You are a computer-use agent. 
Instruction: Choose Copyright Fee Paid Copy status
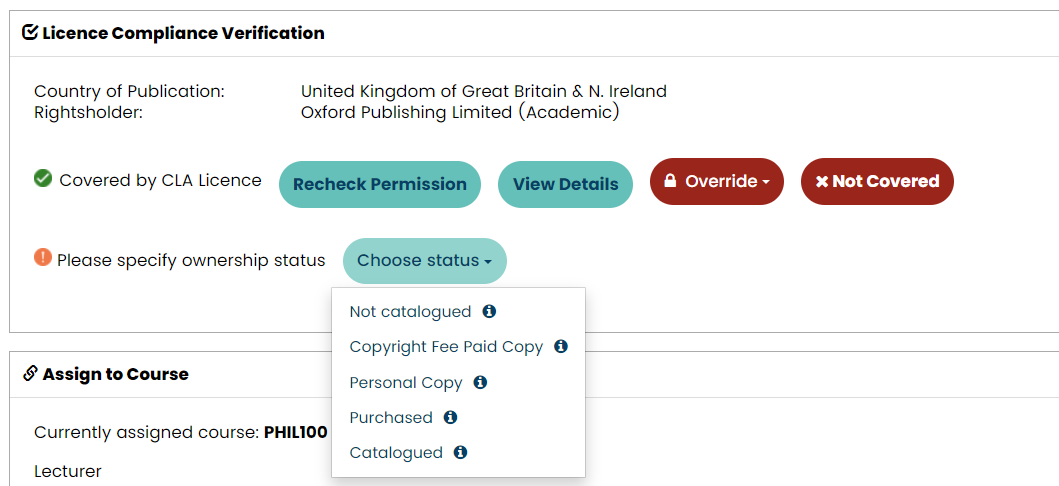click(x=446, y=347)
